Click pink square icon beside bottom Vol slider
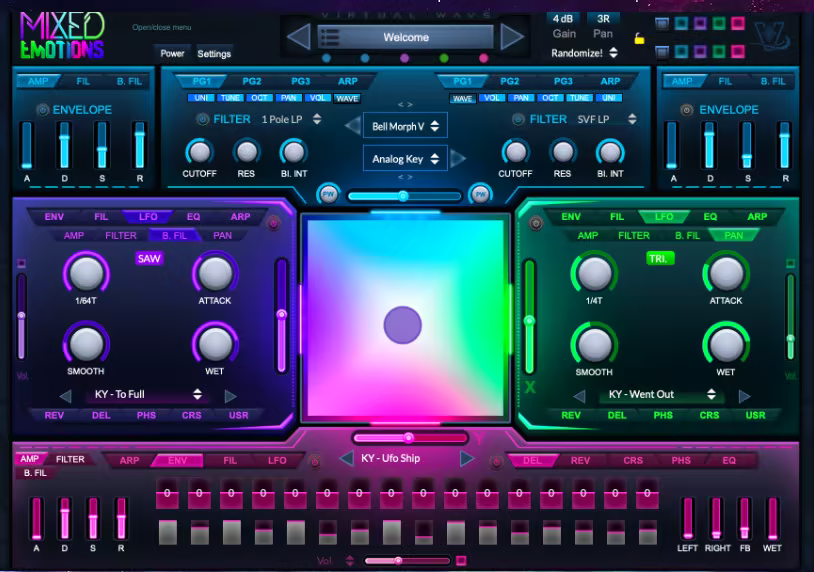The image size is (814, 572). point(460,561)
